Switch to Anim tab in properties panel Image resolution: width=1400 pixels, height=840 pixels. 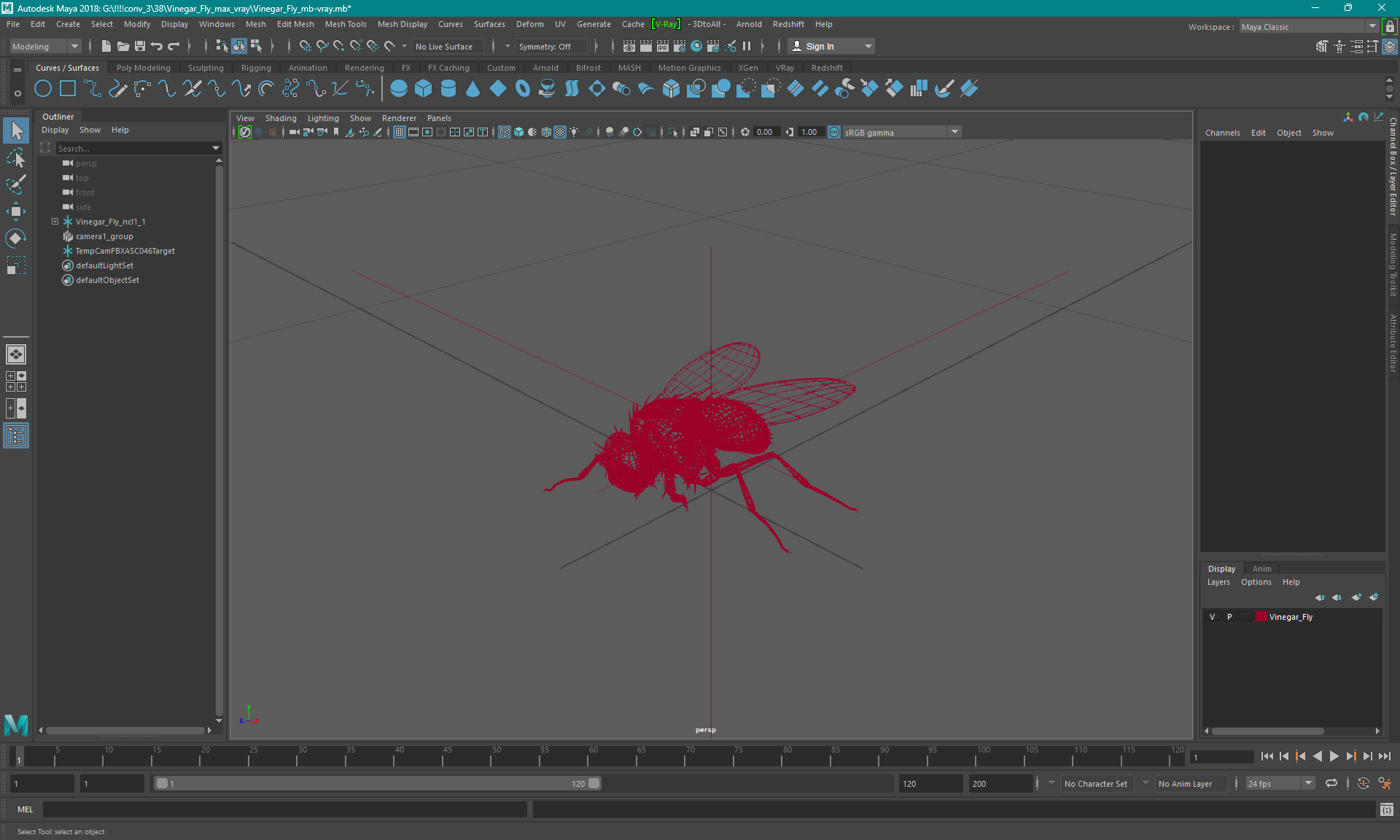click(x=1262, y=567)
